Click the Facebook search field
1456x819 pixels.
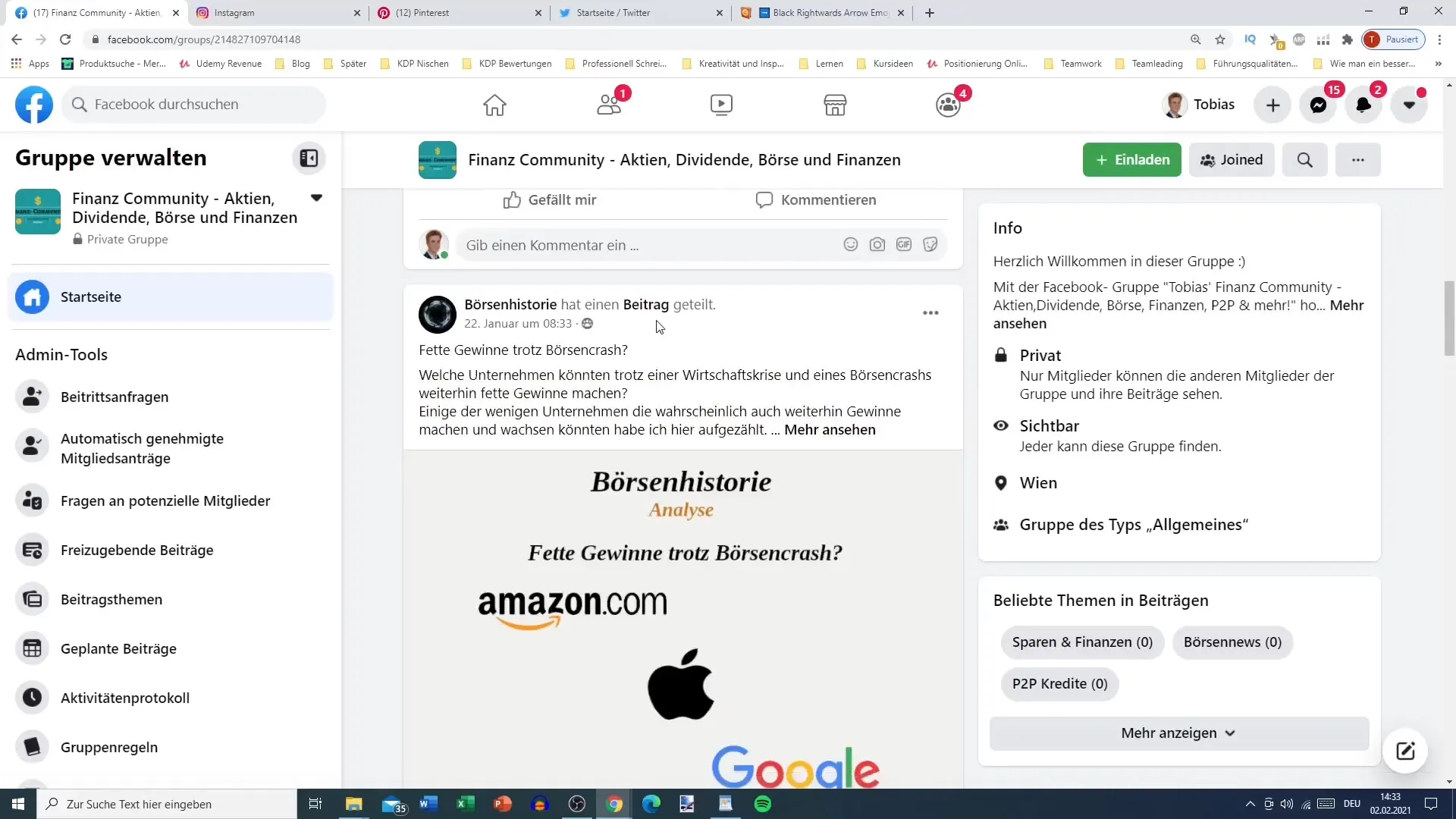pos(193,105)
